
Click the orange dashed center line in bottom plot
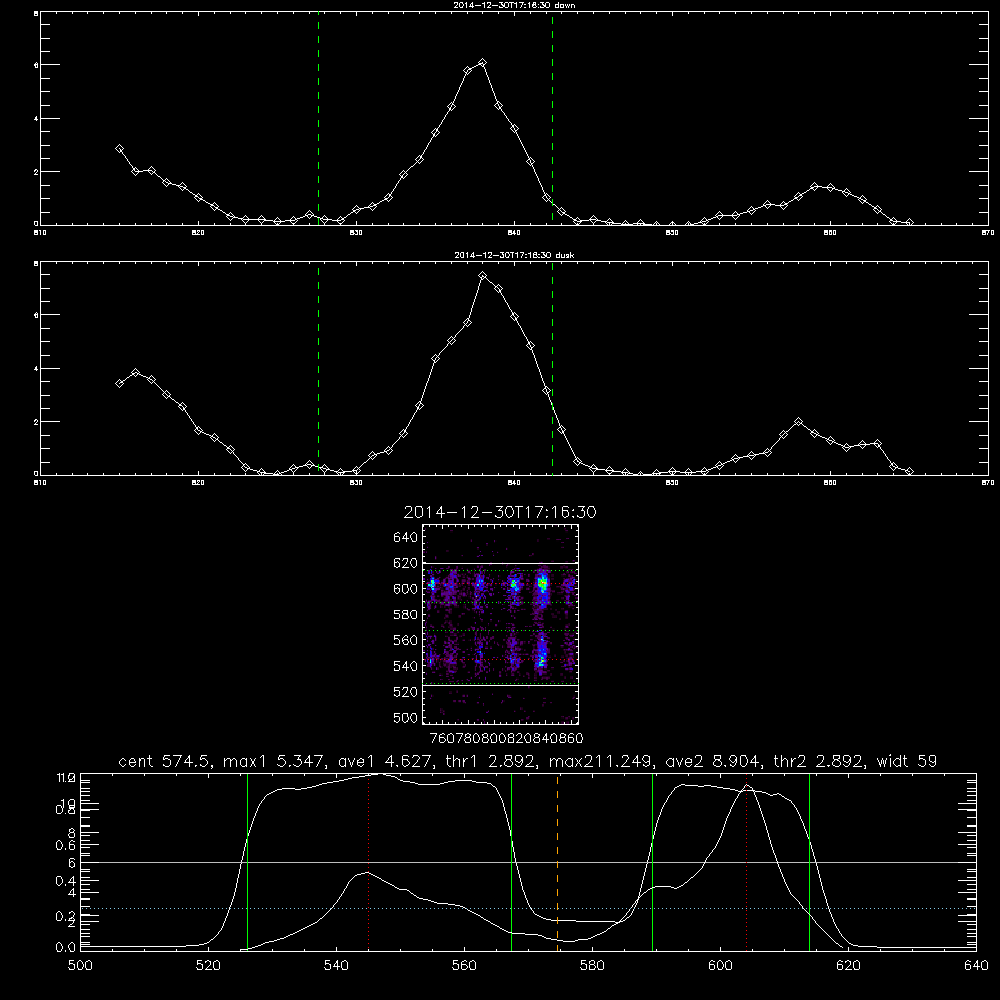point(557,861)
